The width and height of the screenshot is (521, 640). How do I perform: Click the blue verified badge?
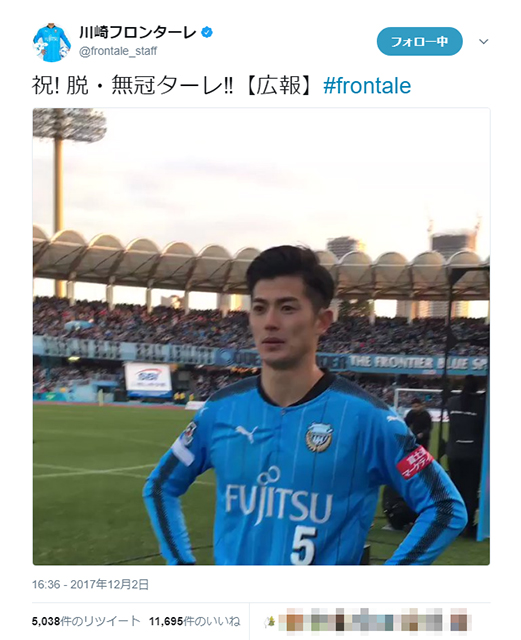click(207, 32)
